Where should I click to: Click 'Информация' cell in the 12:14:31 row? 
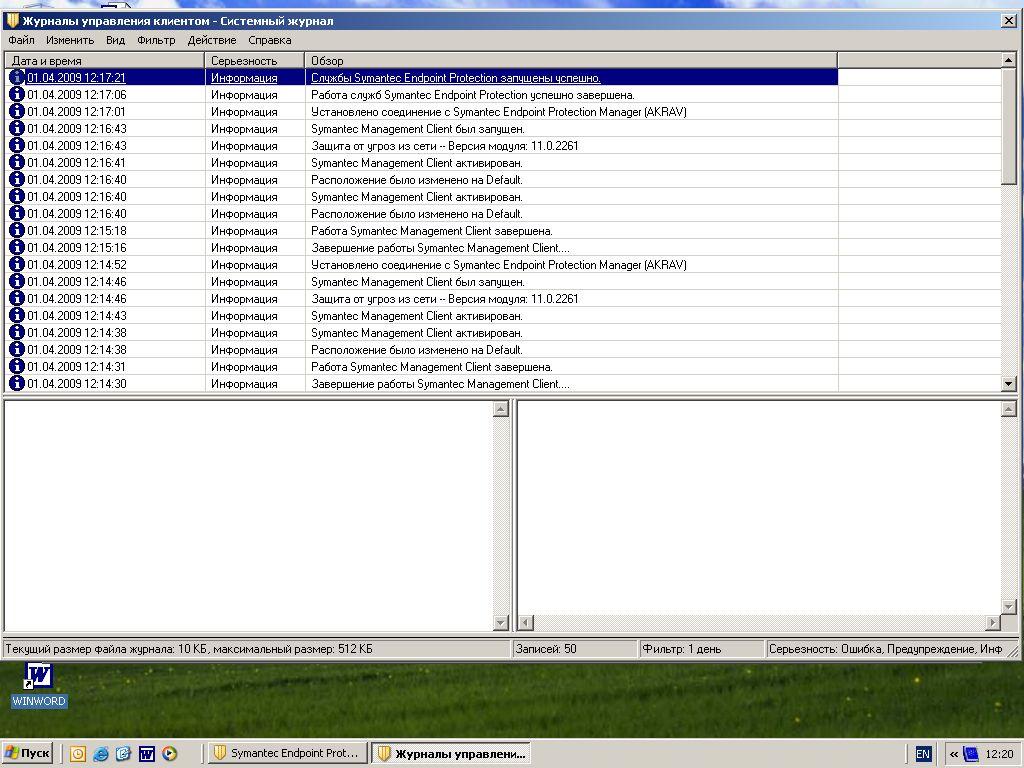[244, 366]
